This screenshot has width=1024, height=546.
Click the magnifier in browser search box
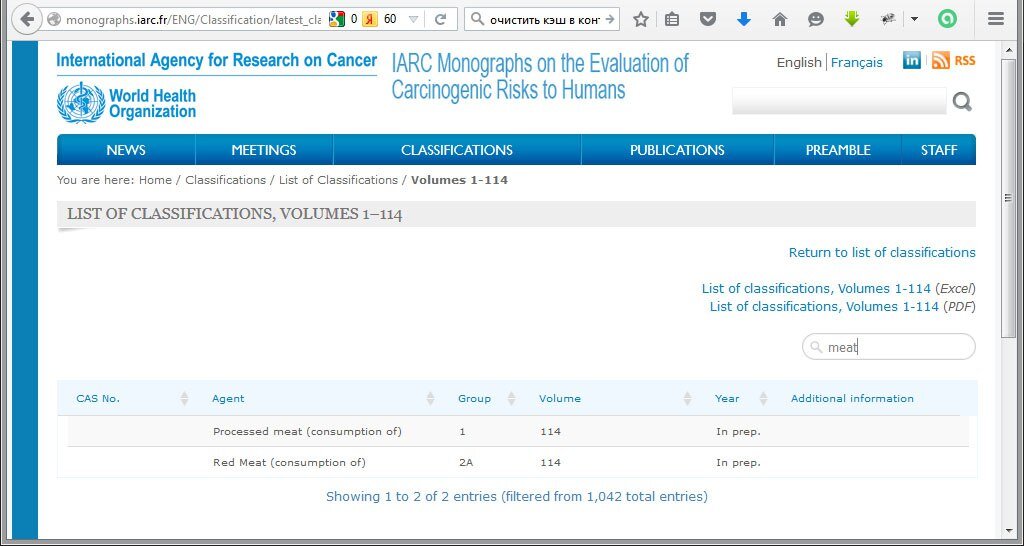[x=478, y=20]
